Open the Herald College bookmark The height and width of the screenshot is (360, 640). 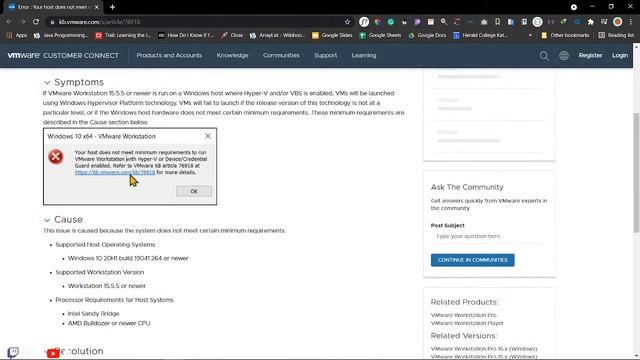[480, 36]
